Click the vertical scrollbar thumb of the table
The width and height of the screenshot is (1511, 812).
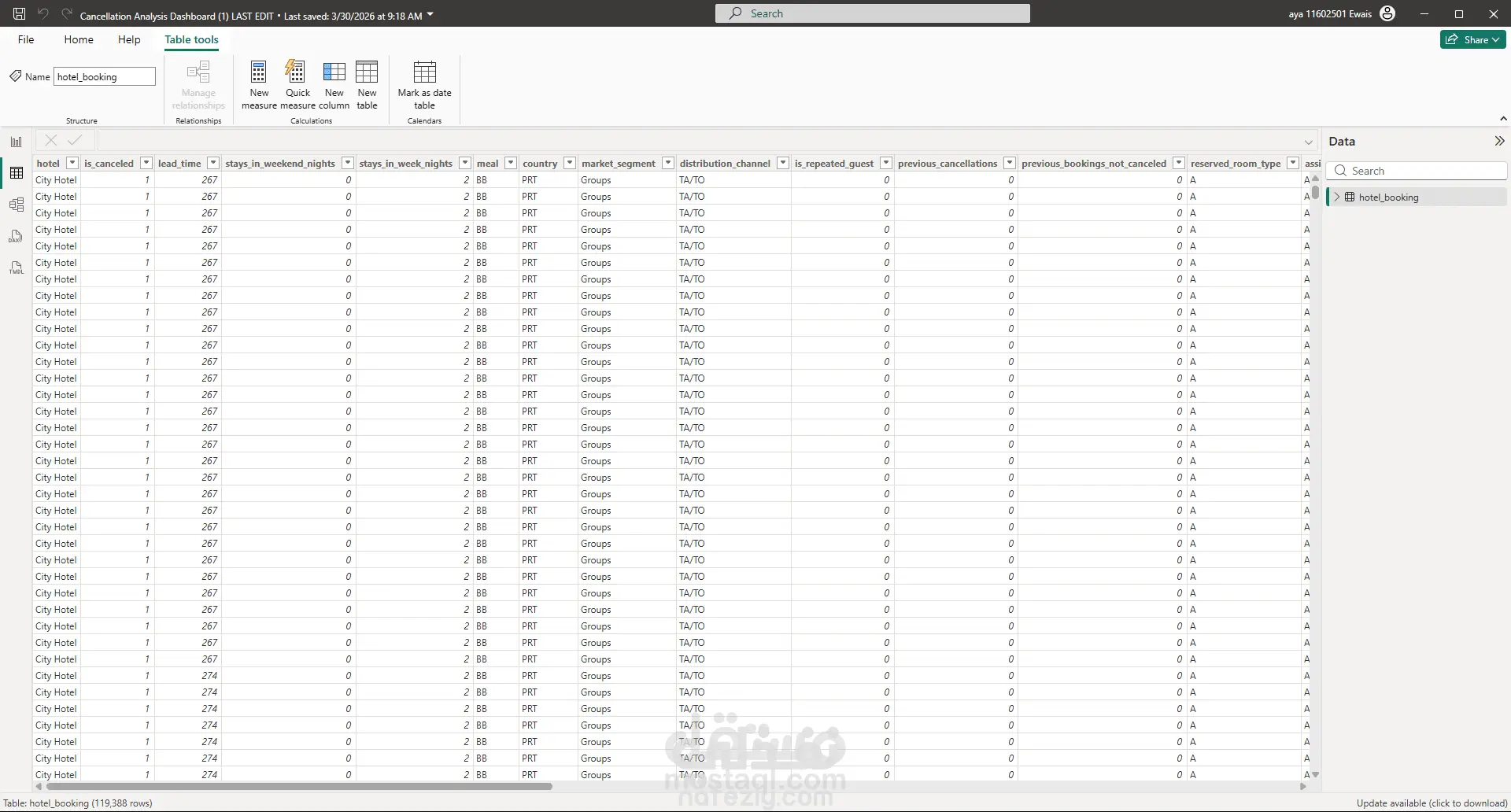[x=1315, y=191]
